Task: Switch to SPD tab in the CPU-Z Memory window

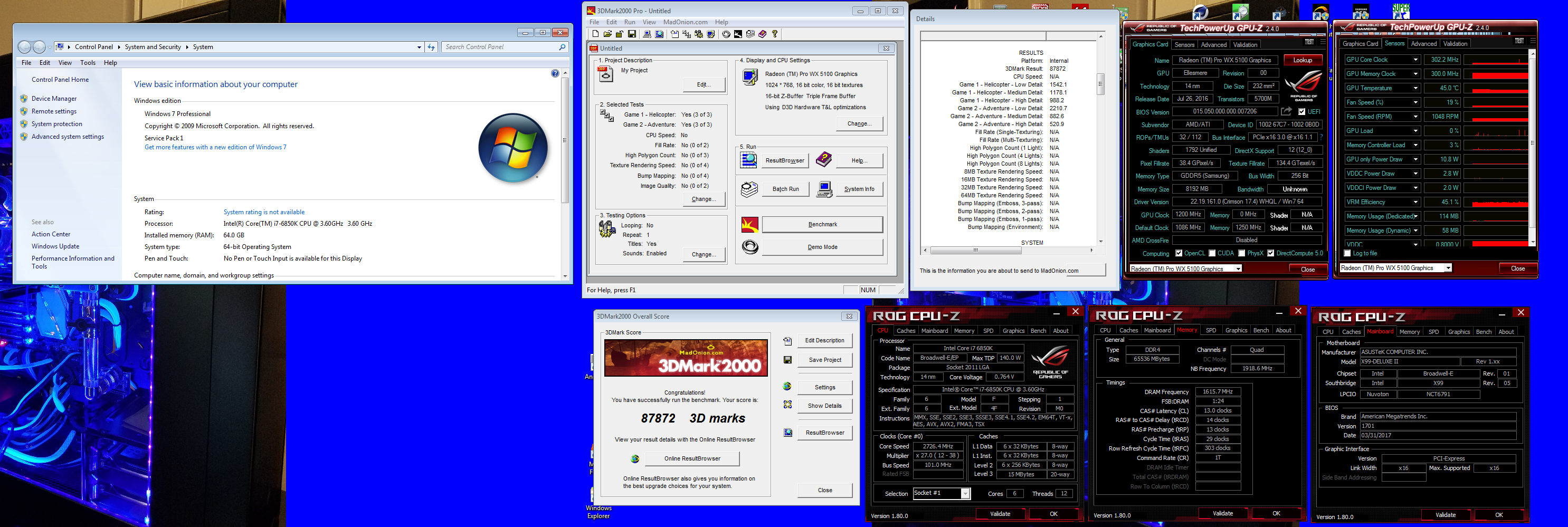Action: (x=1211, y=330)
